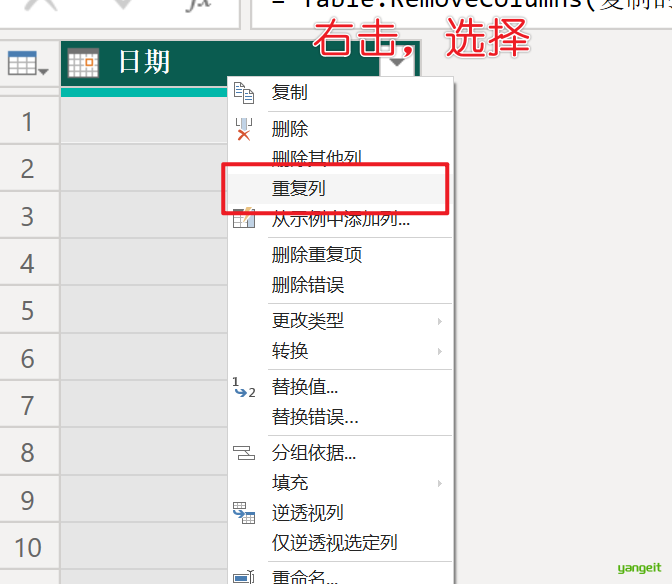672x584 pixels.
Task: Click the copy icon beside 复制
Action: [244, 93]
